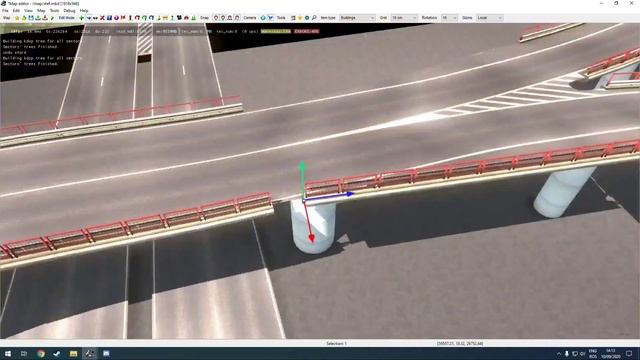This screenshot has height=360, width=640.
Task: Open the View menu
Action: coord(29,11)
